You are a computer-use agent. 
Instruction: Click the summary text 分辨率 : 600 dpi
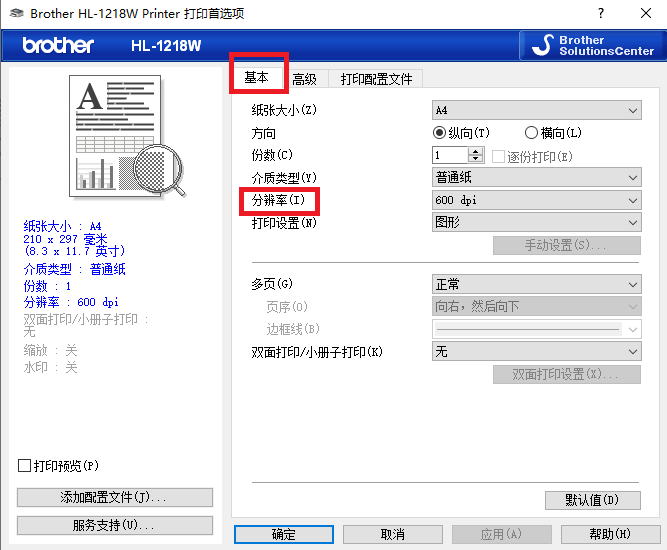71,302
